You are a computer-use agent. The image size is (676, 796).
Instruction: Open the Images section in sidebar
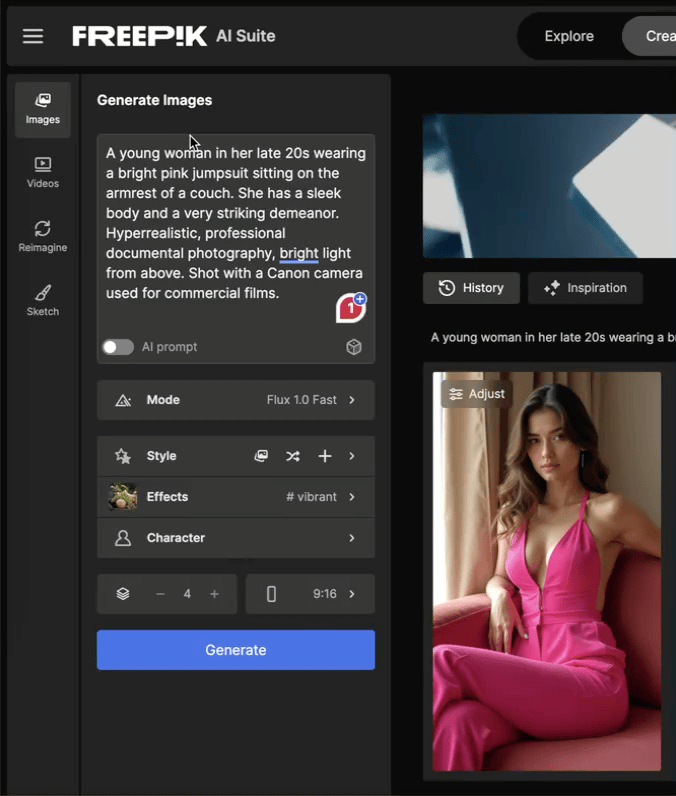point(43,109)
